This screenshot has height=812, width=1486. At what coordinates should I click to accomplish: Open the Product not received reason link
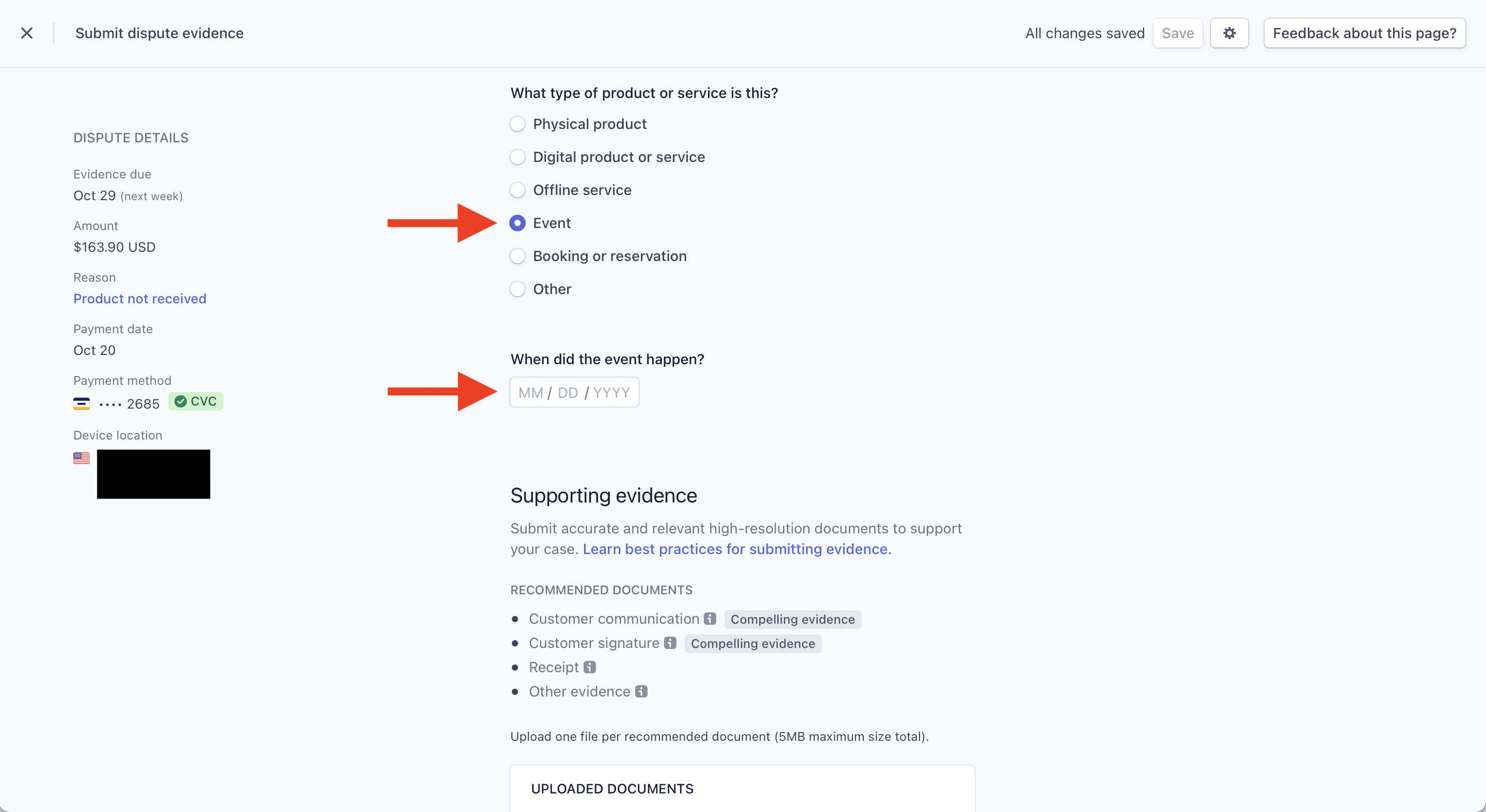(x=140, y=298)
